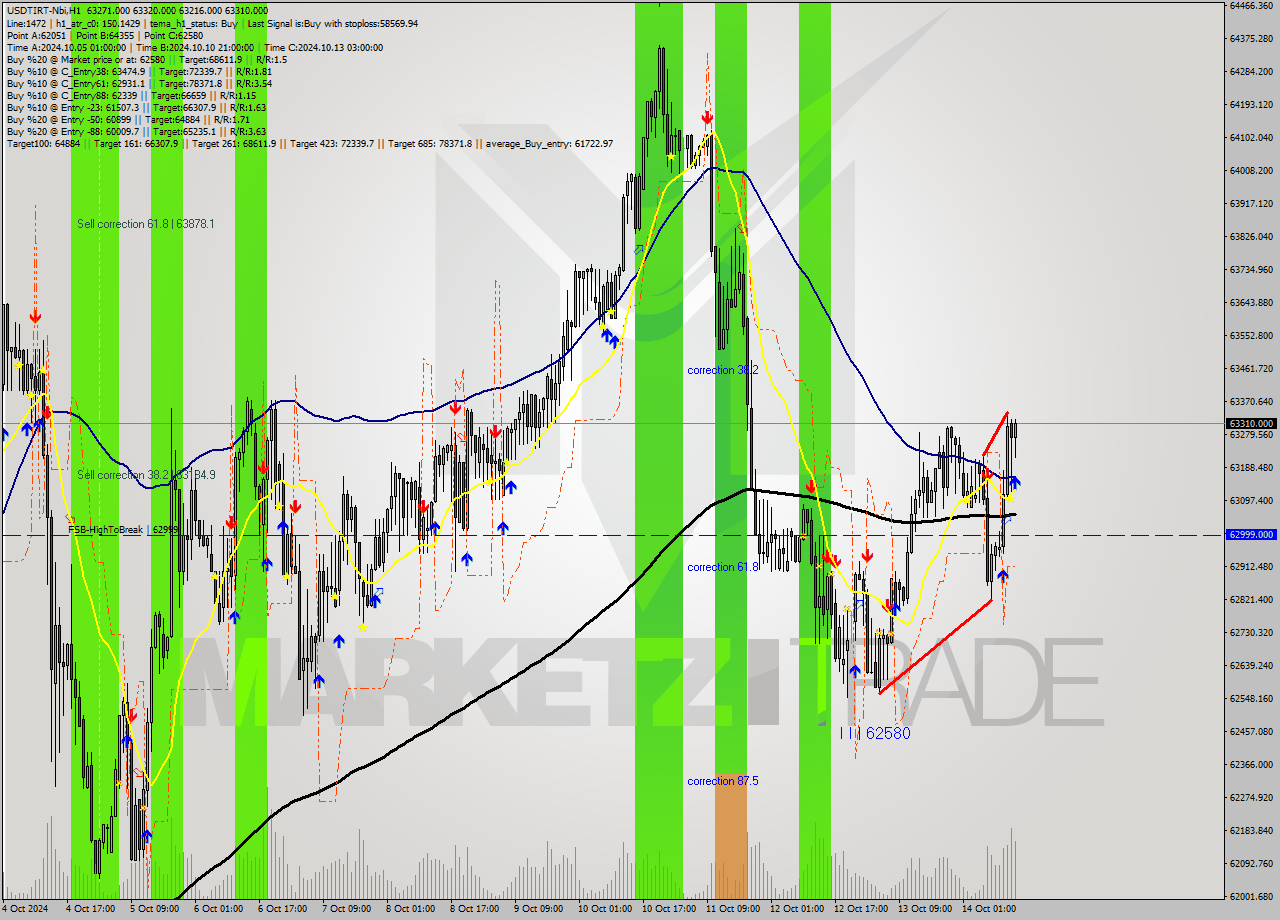
Task: Click the 63552.800 price axis label
Action: tap(1250, 335)
